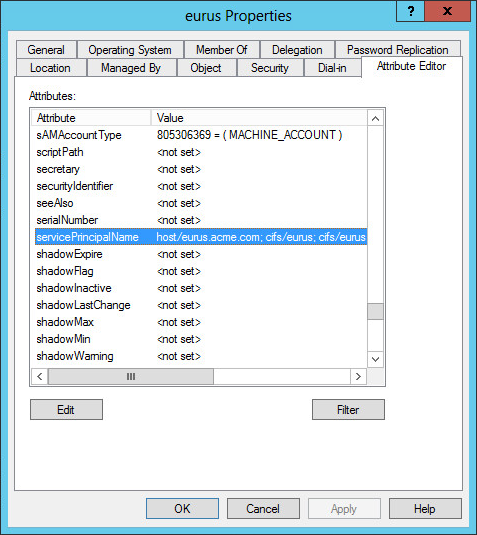Select the Delegation tab
This screenshot has width=477, height=535.
click(297, 50)
